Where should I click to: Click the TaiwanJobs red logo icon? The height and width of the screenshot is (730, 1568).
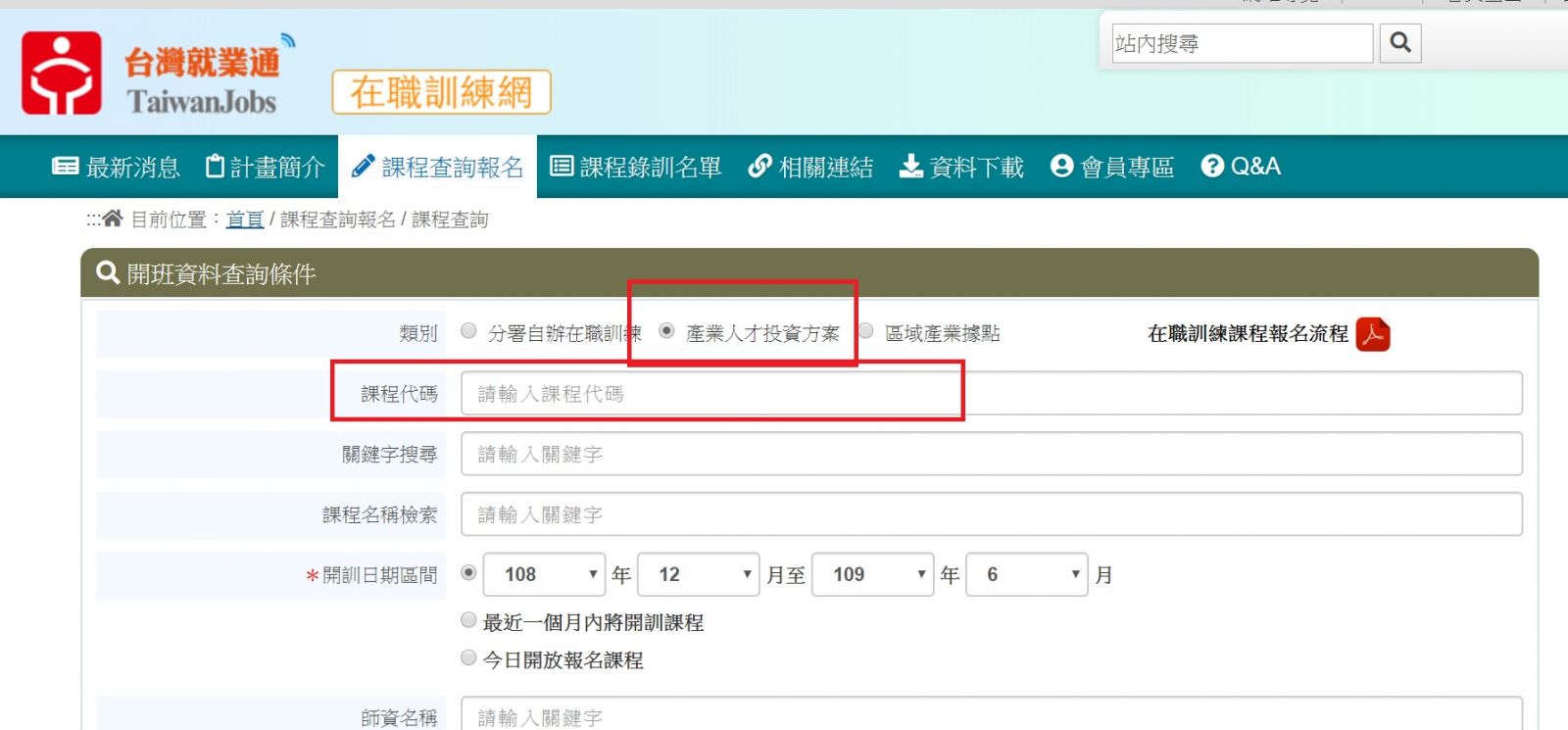(x=62, y=73)
